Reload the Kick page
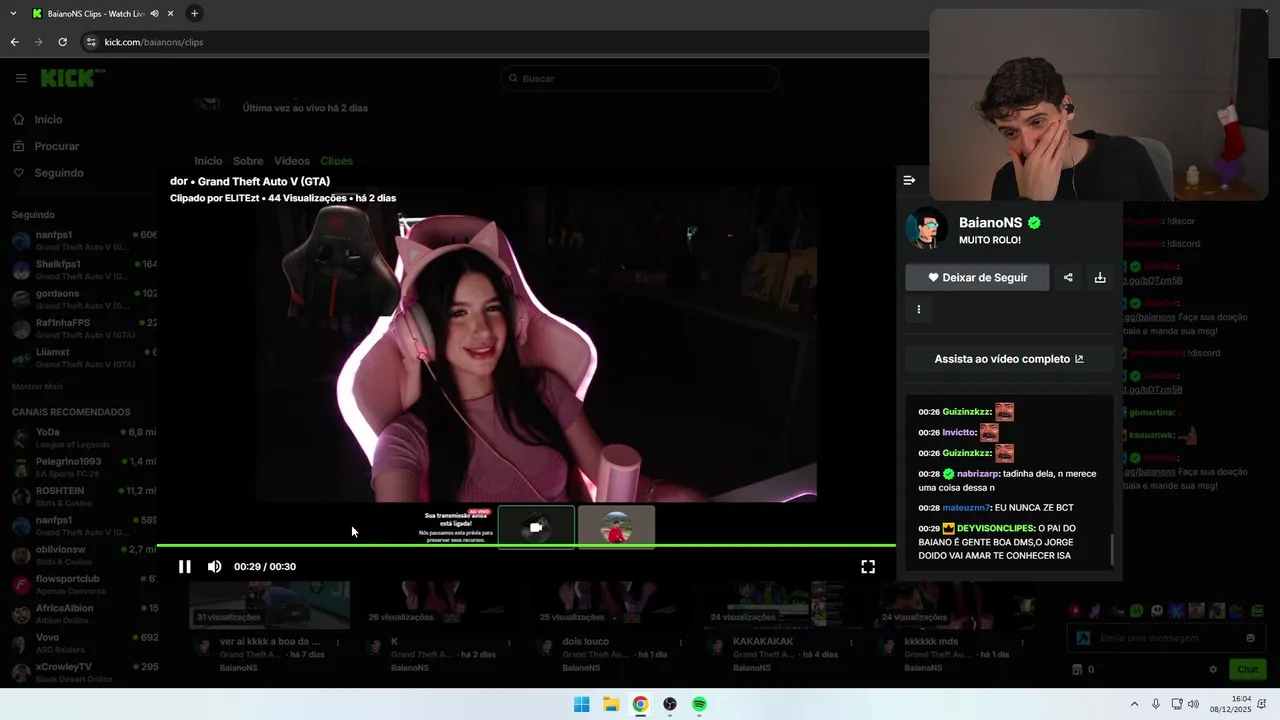Viewport: 1280px width, 720px height. 62,42
